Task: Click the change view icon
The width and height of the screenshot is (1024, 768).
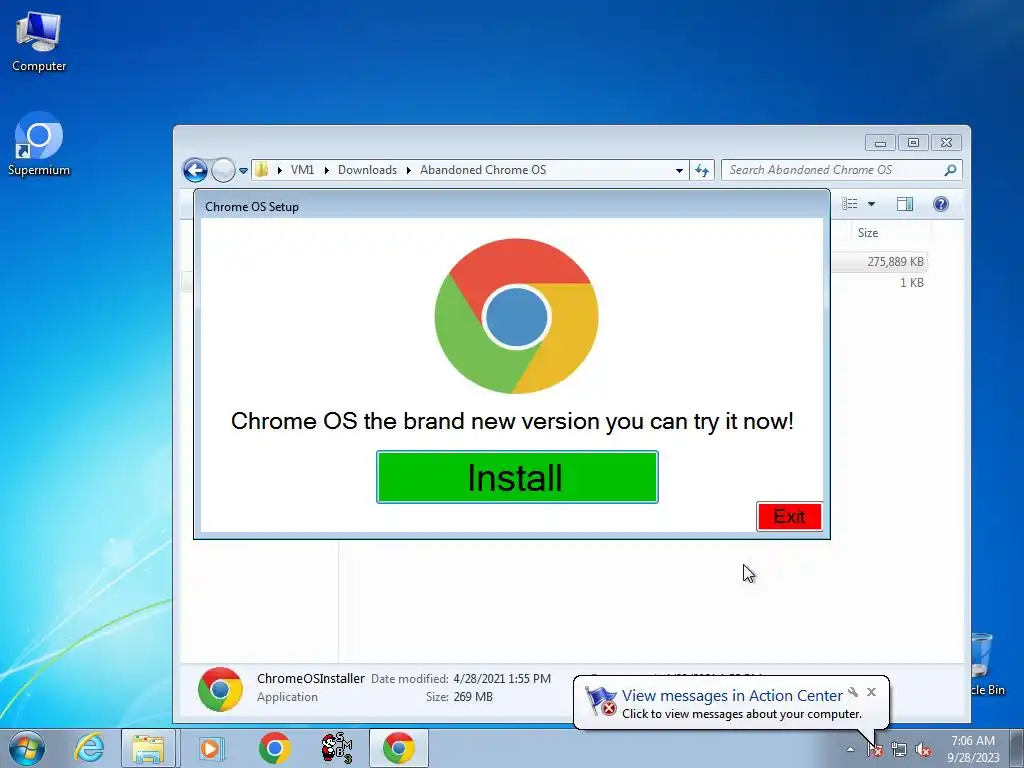Action: 850,204
